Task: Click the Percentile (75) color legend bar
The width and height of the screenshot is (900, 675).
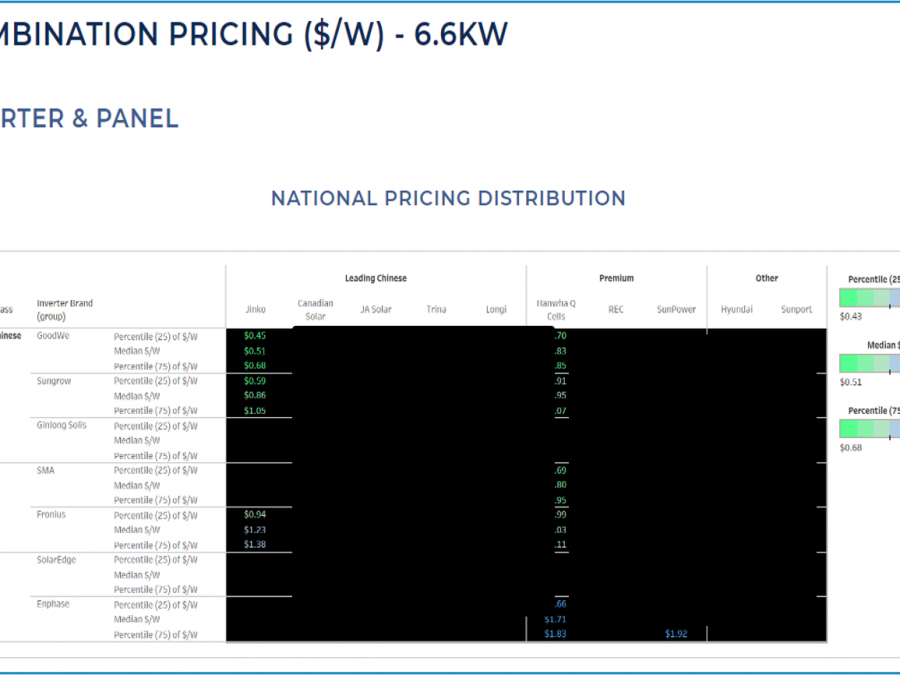Action: (x=870, y=429)
